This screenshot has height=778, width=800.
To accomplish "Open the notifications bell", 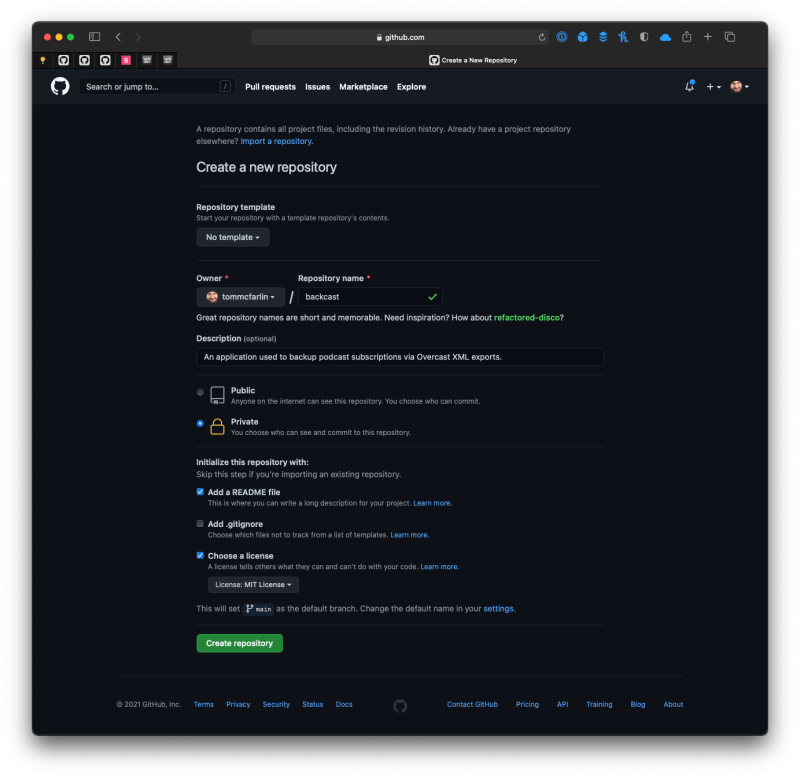I will pos(689,86).
